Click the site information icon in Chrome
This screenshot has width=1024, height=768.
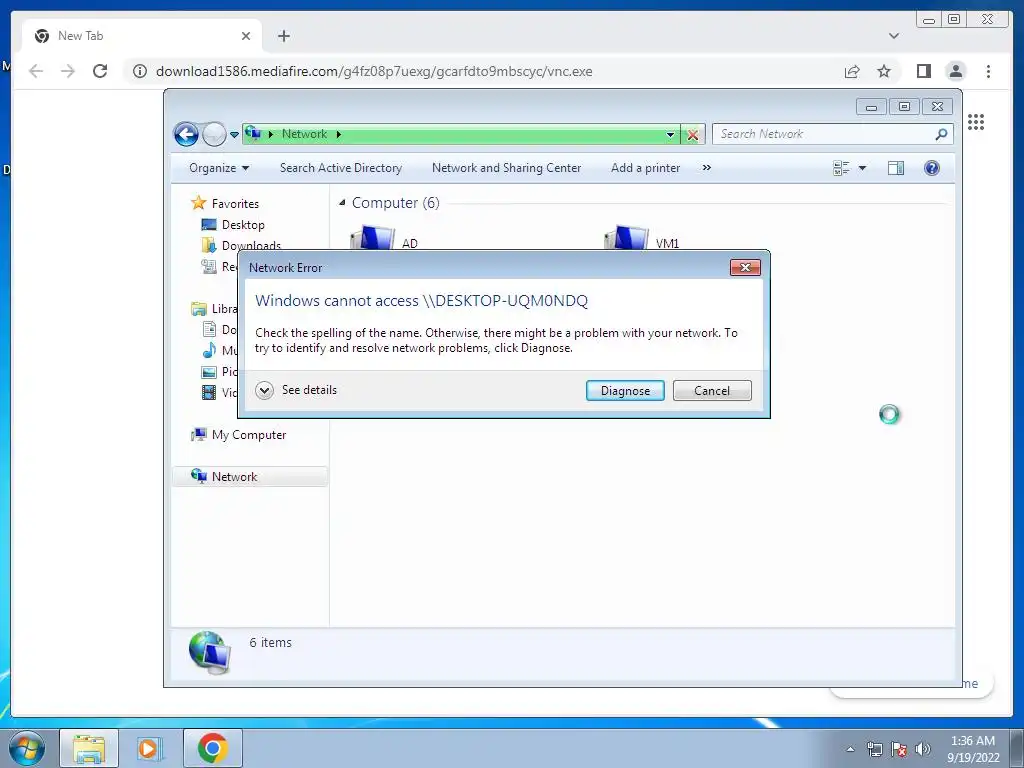pyautogui.click(x=140, y=71)
